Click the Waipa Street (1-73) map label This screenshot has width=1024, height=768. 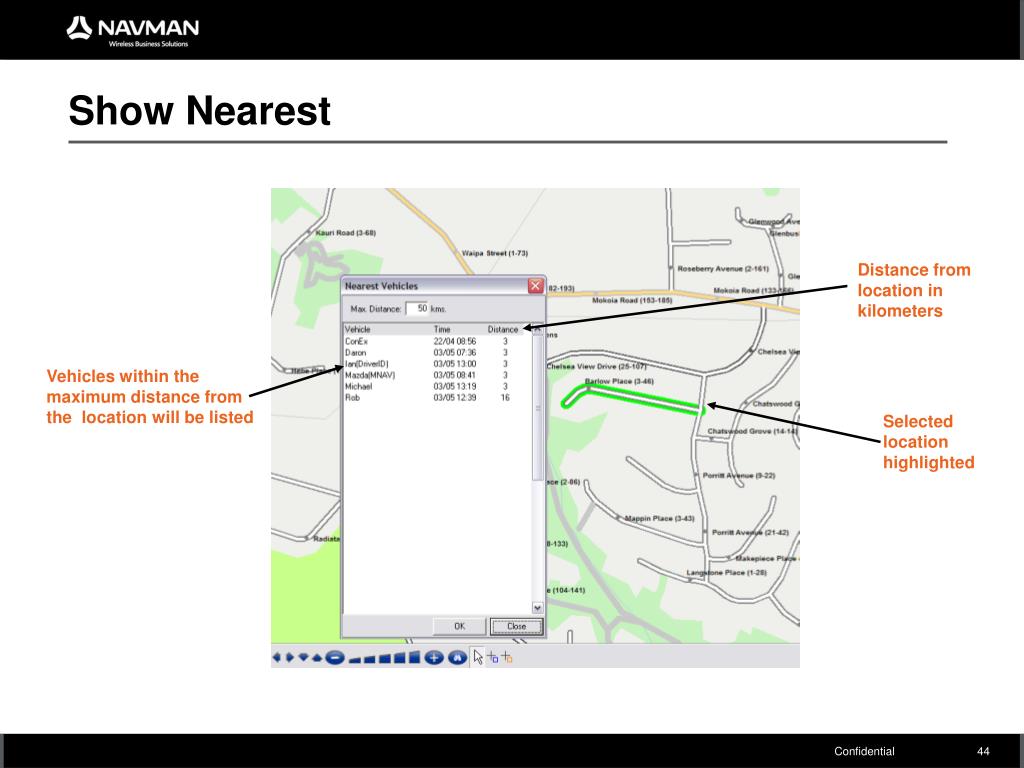point(494,253)
